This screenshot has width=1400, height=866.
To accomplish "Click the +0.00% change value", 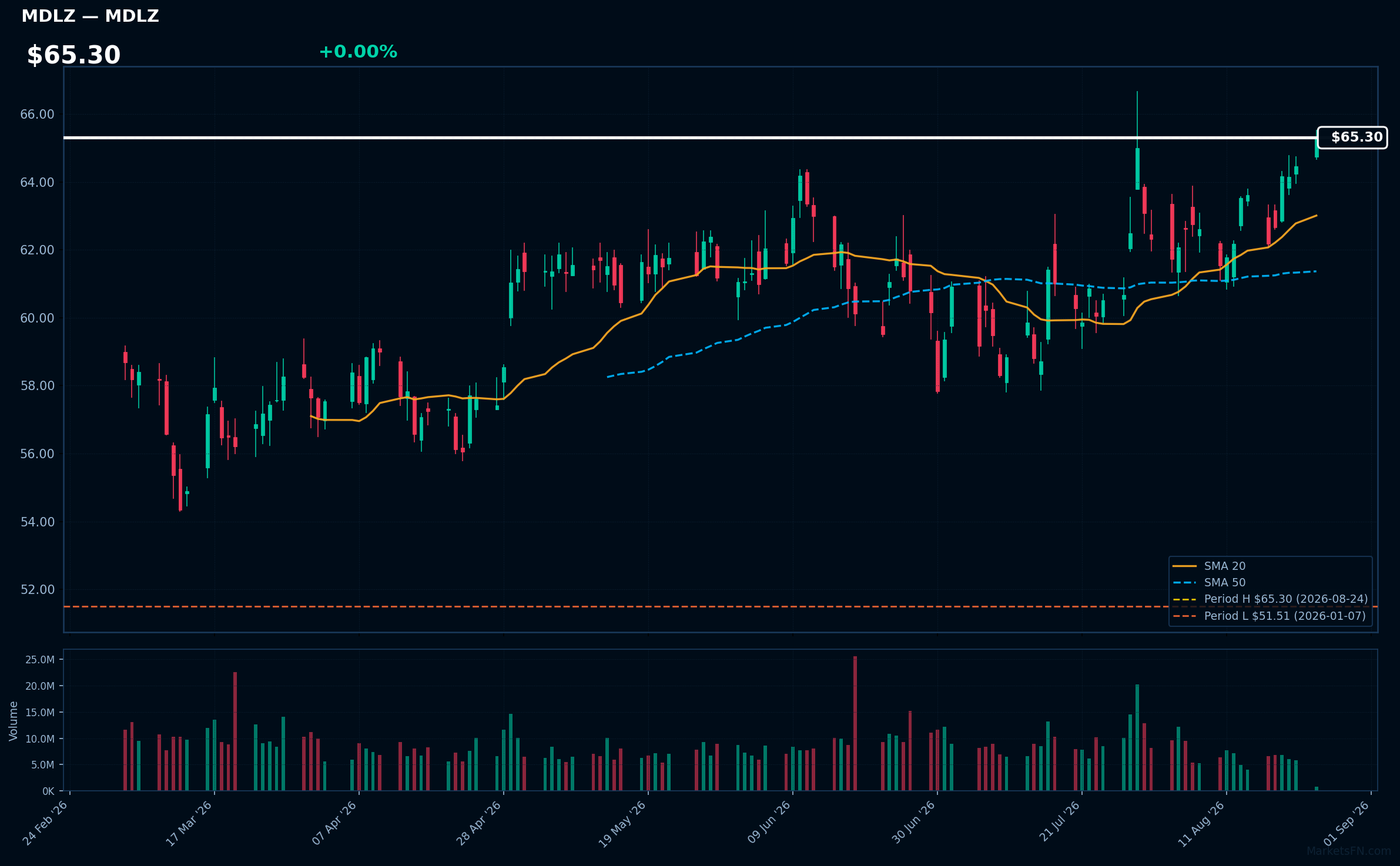I will click(x=358, y=52).
